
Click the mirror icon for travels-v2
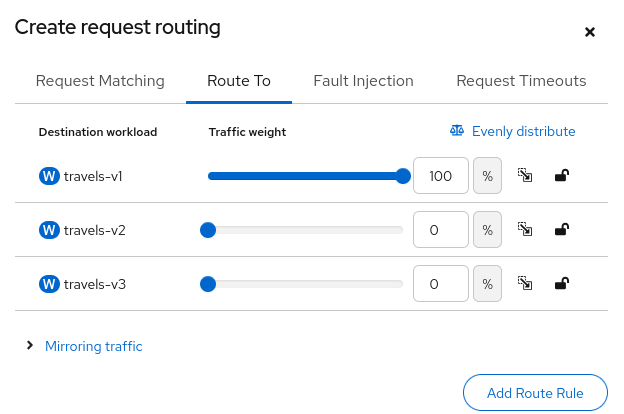524,230
